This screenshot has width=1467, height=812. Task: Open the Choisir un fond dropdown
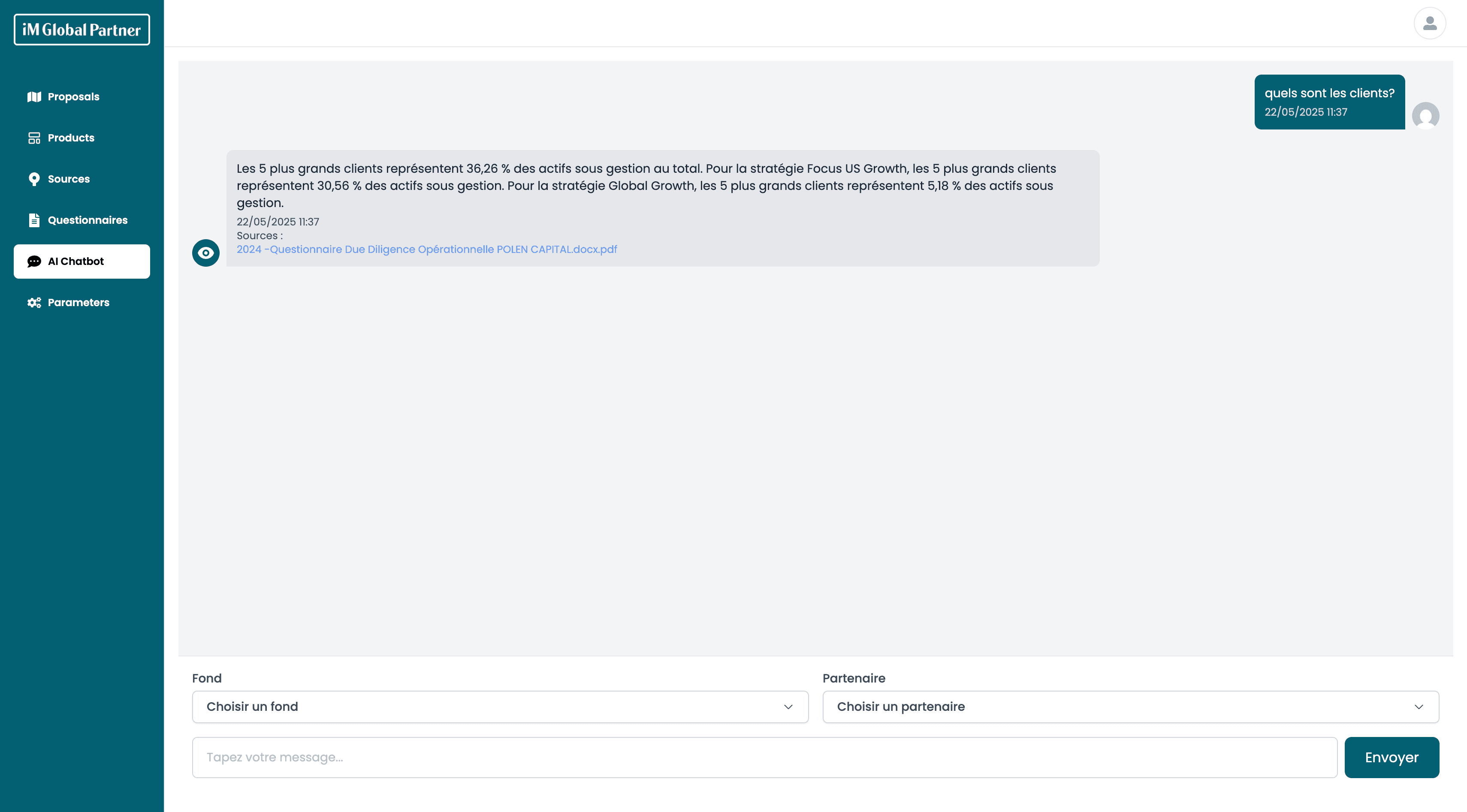pyautogui.click(x=499, y=707)
